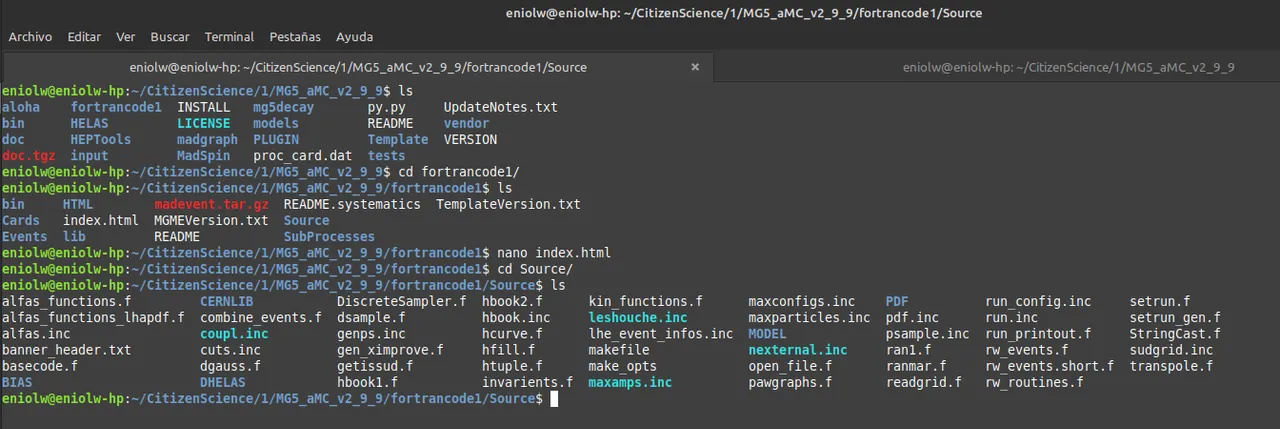Screen dimensions: 1280x429
Task: Click the file name readgrid.f
Action: click(924, 382)
